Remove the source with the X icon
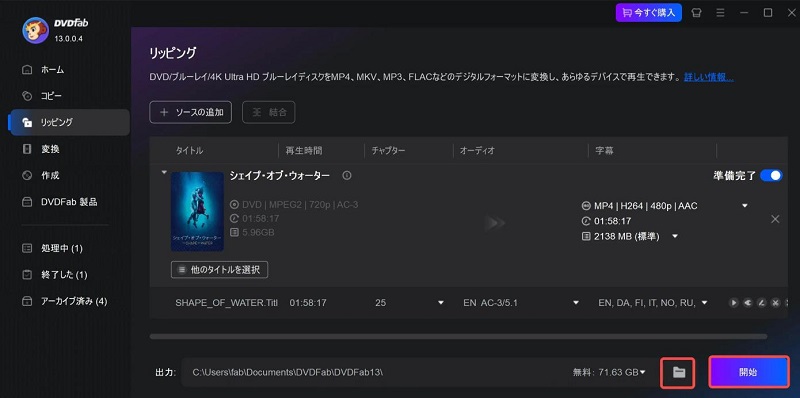800x398 pixels. tap(775, 219)
